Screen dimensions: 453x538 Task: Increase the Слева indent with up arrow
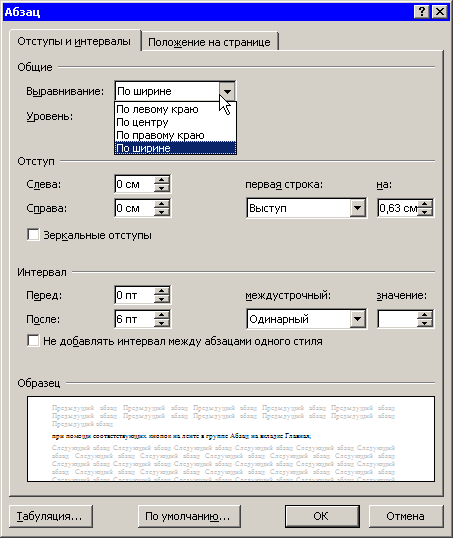click(162, 180)
